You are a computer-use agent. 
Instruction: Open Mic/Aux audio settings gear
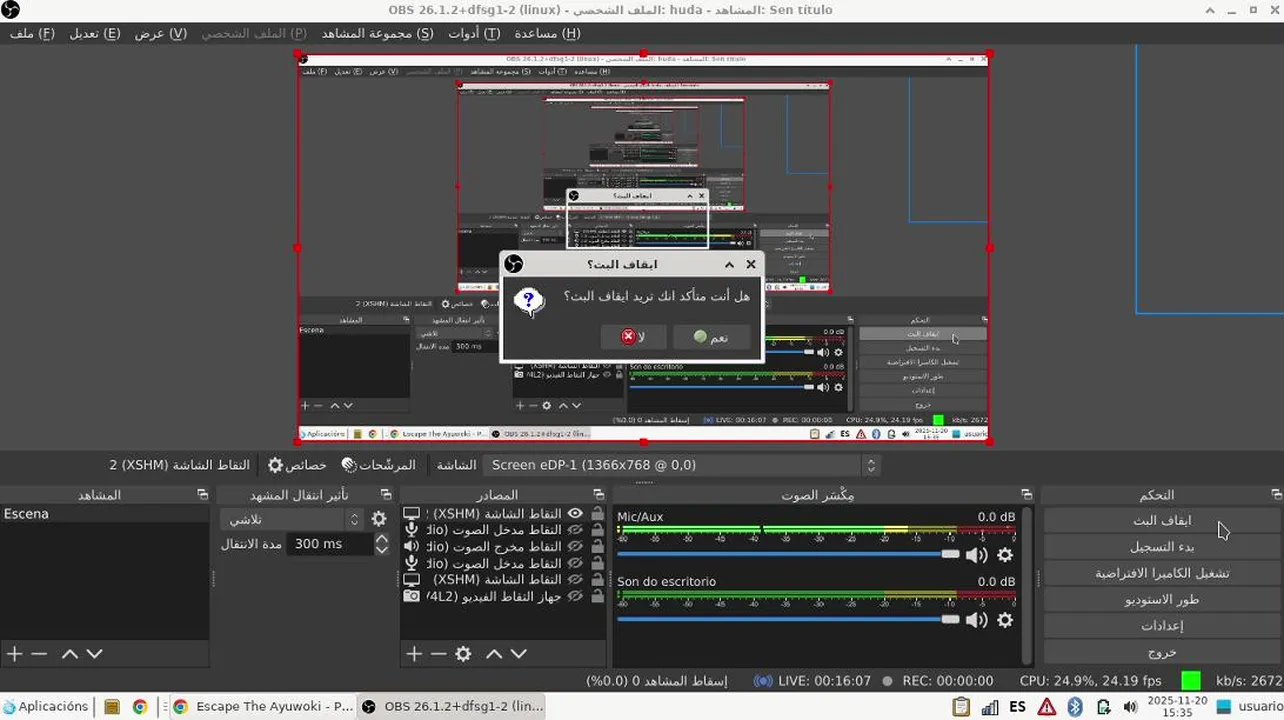point(1005,555)
